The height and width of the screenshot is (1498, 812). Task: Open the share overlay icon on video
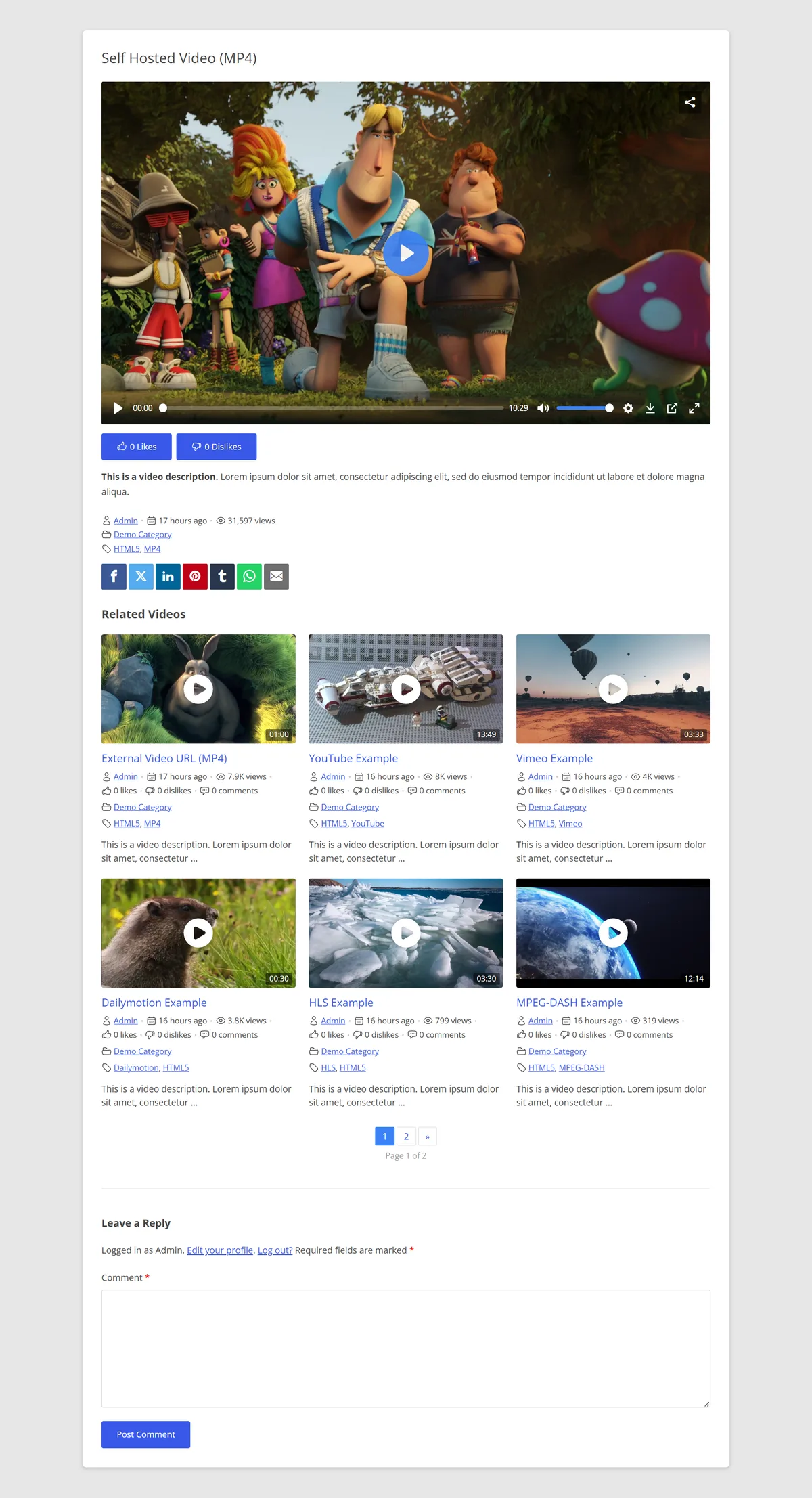(690, 102)
